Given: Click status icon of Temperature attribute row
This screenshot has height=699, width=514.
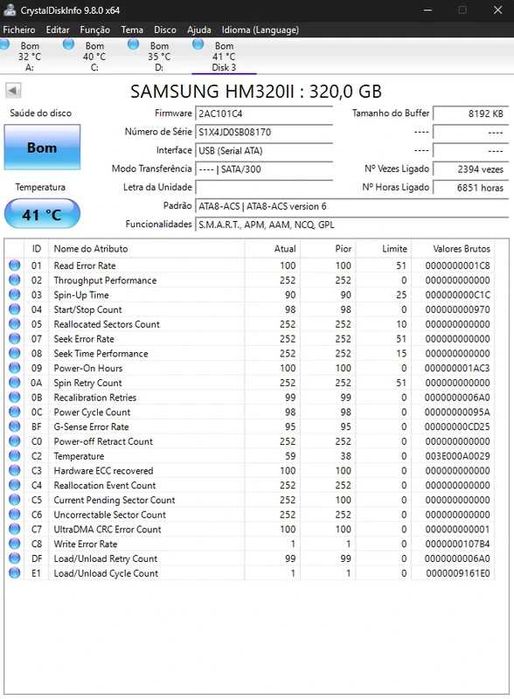Looking at the screenshot, I should (x=14, y=456).
